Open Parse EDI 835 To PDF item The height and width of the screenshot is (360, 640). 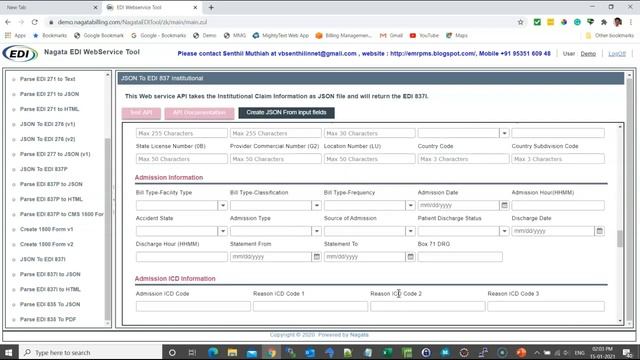[48, 319]
